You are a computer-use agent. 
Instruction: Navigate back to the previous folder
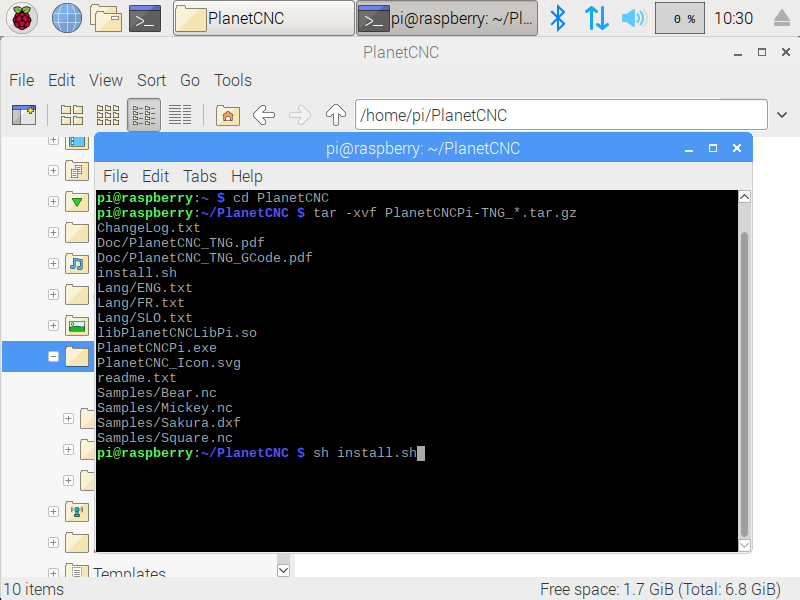point(264,115)
